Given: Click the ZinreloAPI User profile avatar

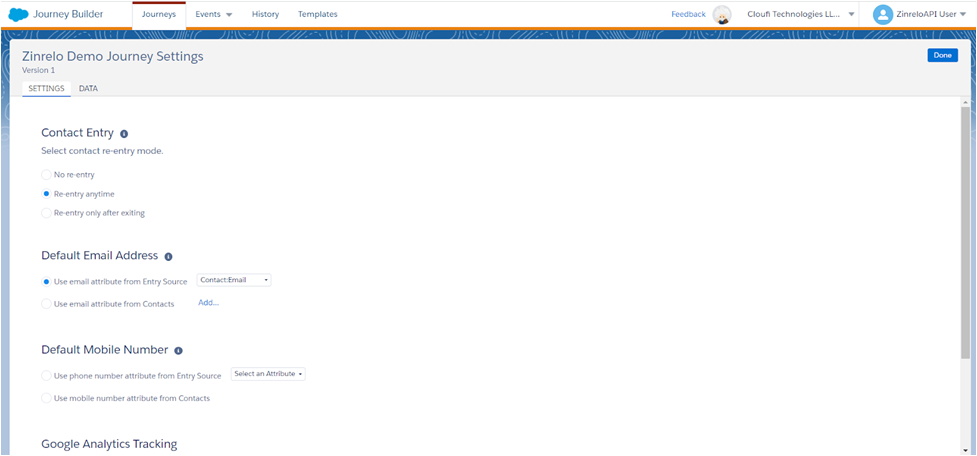Looking at the screenshot, I should tap(883, 14).
